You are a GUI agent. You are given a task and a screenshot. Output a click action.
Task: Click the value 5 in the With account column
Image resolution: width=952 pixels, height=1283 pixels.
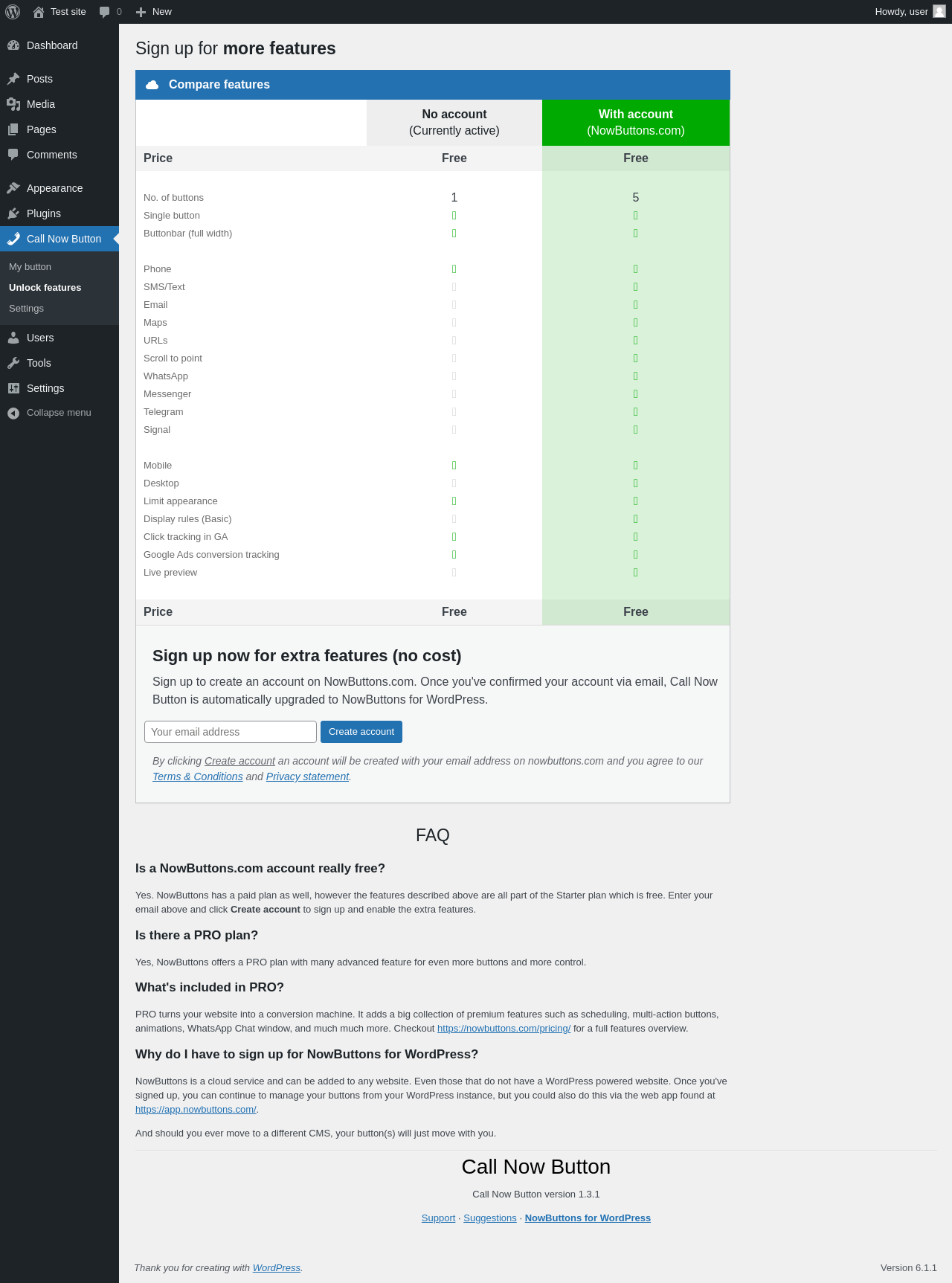click(636, 198)
